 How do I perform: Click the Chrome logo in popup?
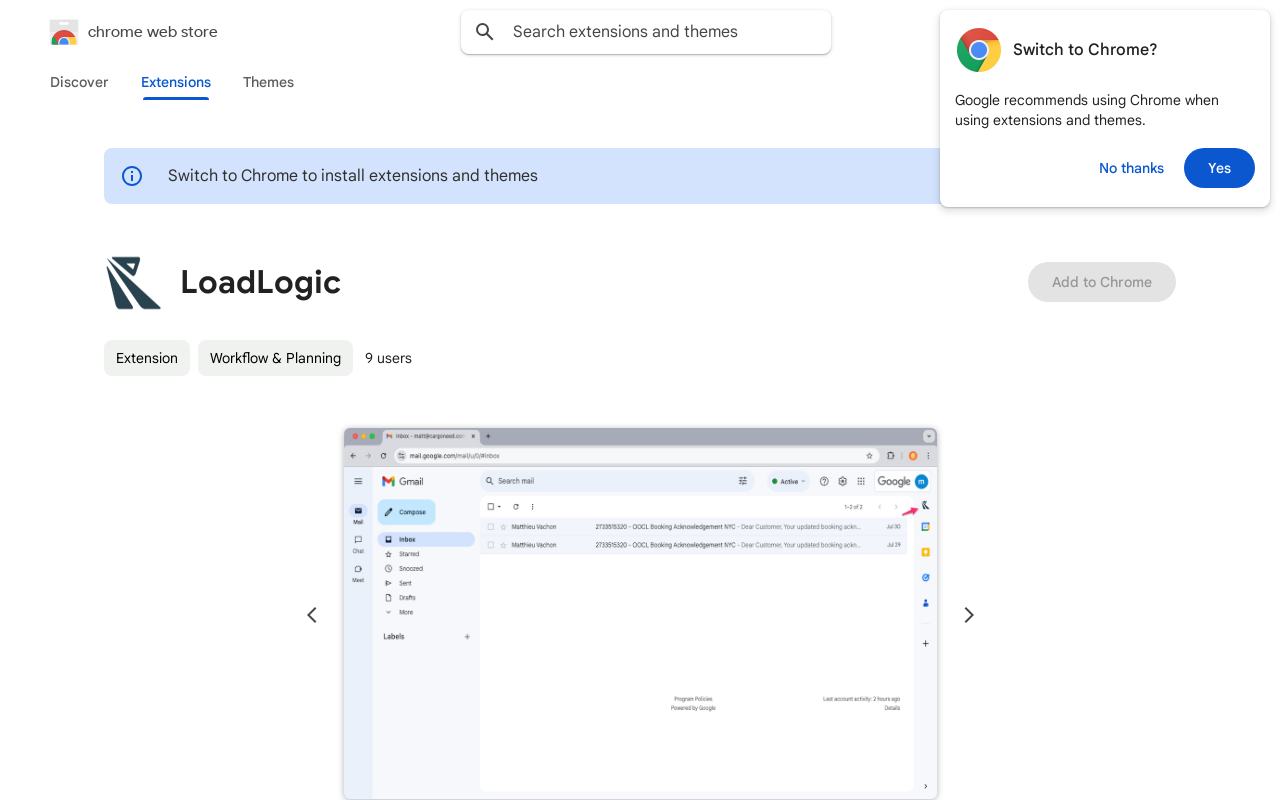click(978, 50)
